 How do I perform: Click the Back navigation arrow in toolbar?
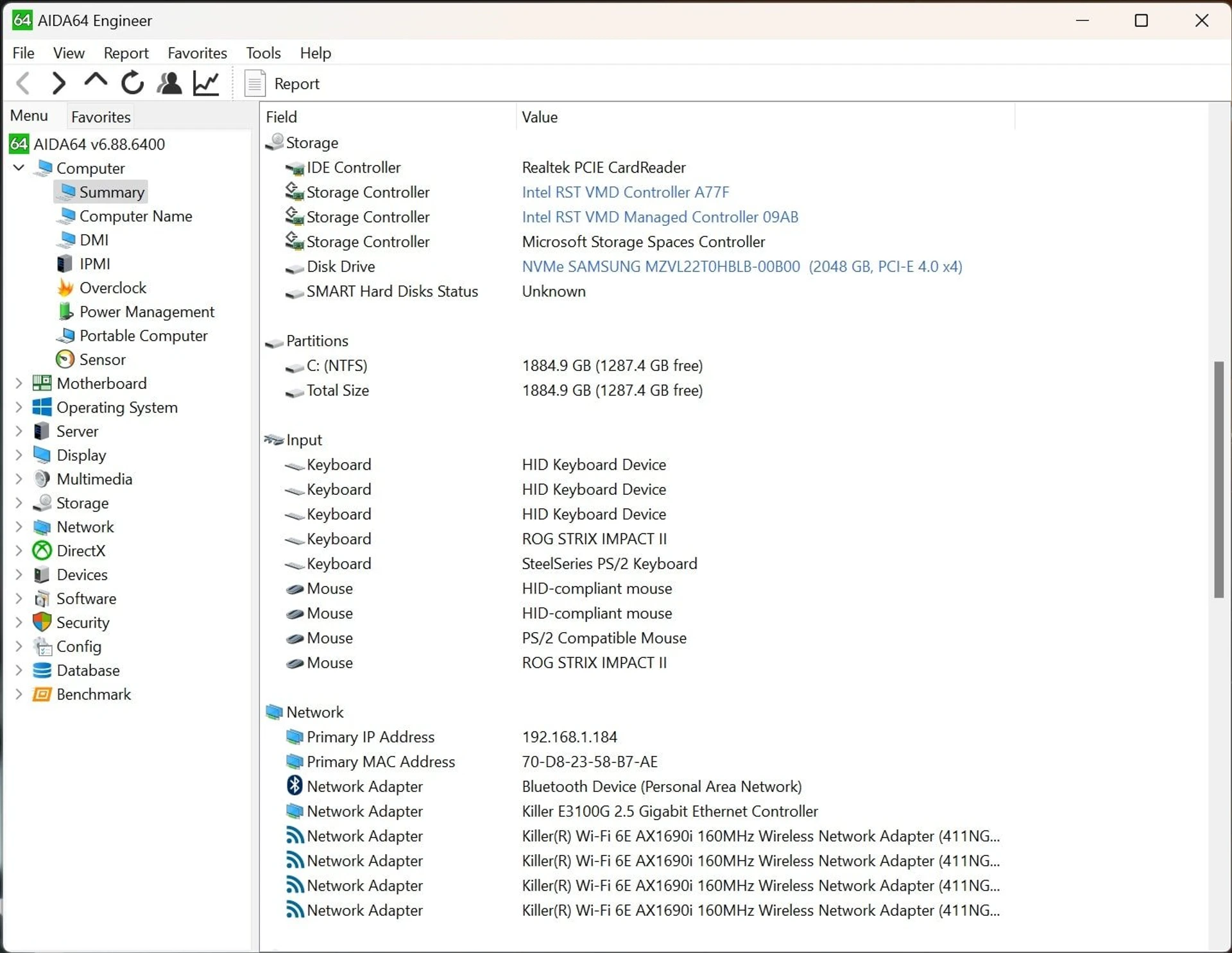pyautogui.click(x=24, y=83)
